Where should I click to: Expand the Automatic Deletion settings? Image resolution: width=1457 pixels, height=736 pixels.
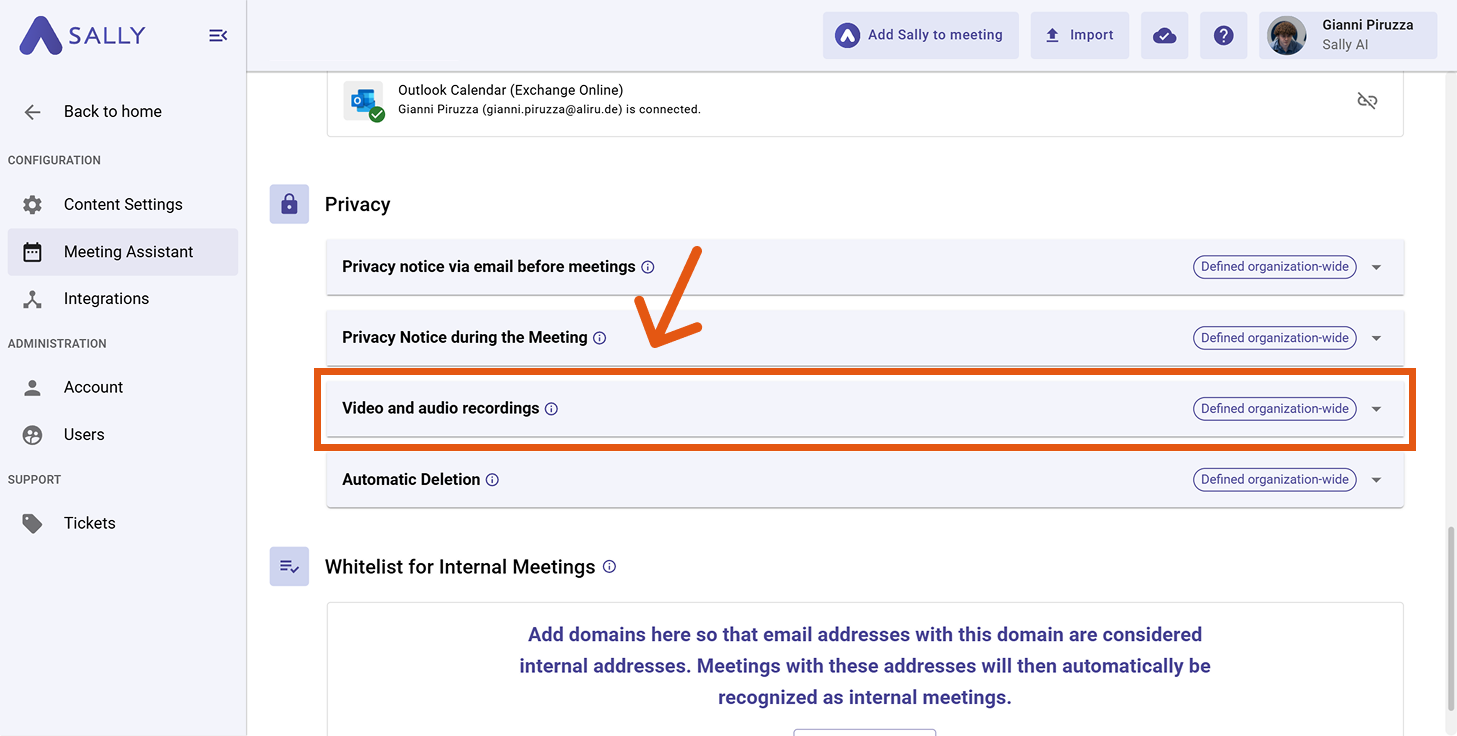pos(1376,479)
